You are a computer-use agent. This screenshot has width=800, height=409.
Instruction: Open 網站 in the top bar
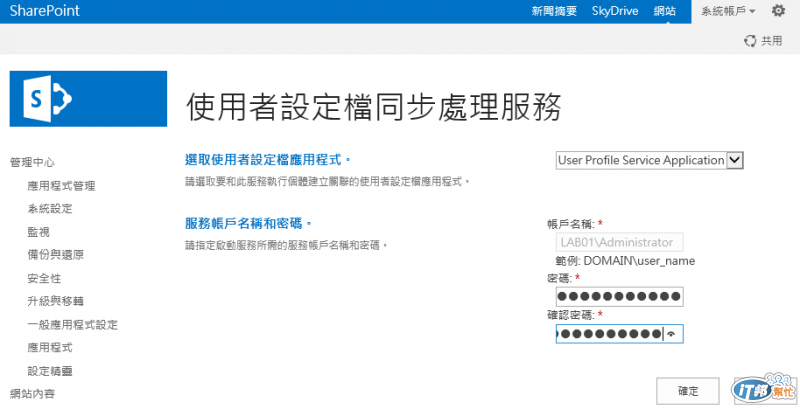coord(665,11)
